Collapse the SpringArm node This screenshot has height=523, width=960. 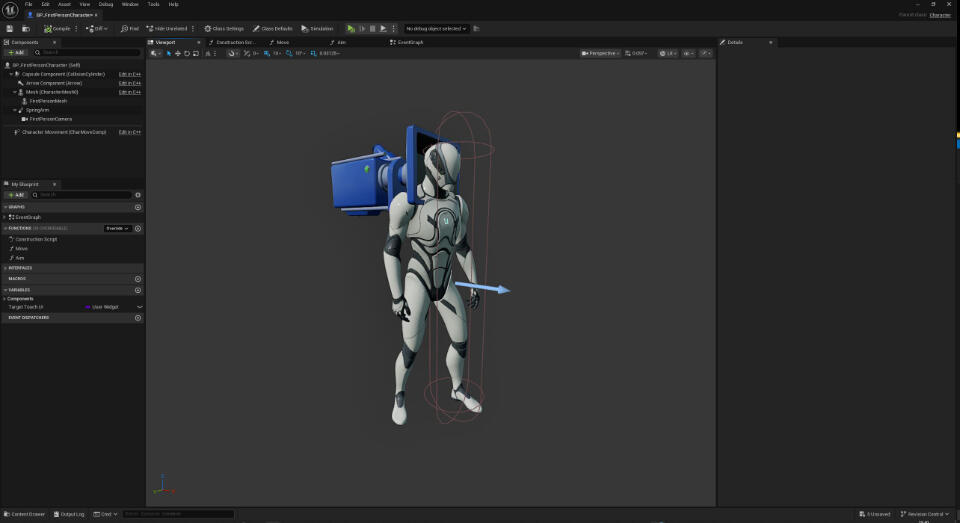point(15,110)
